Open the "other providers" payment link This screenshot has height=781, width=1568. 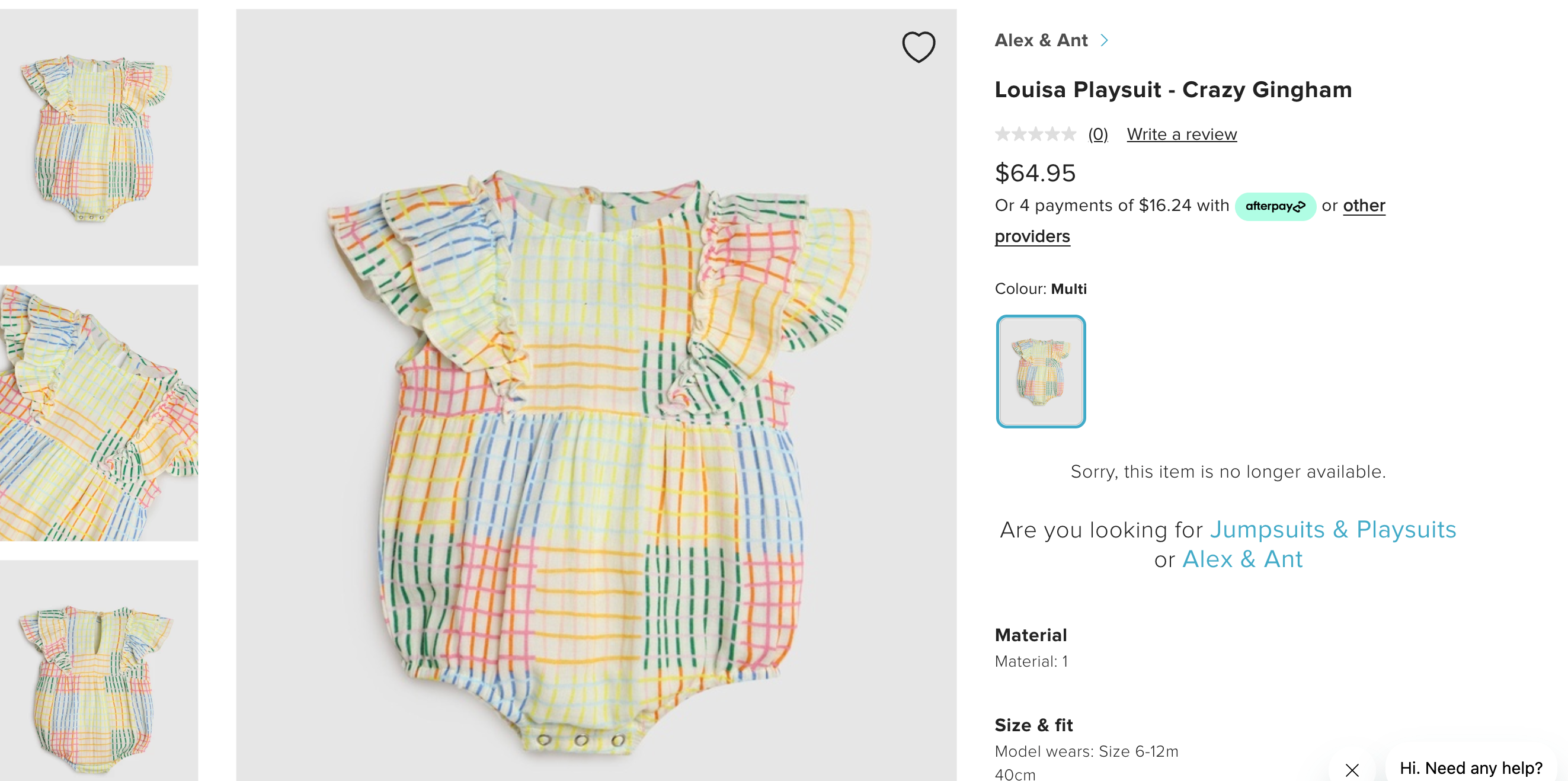(1364, 206)
